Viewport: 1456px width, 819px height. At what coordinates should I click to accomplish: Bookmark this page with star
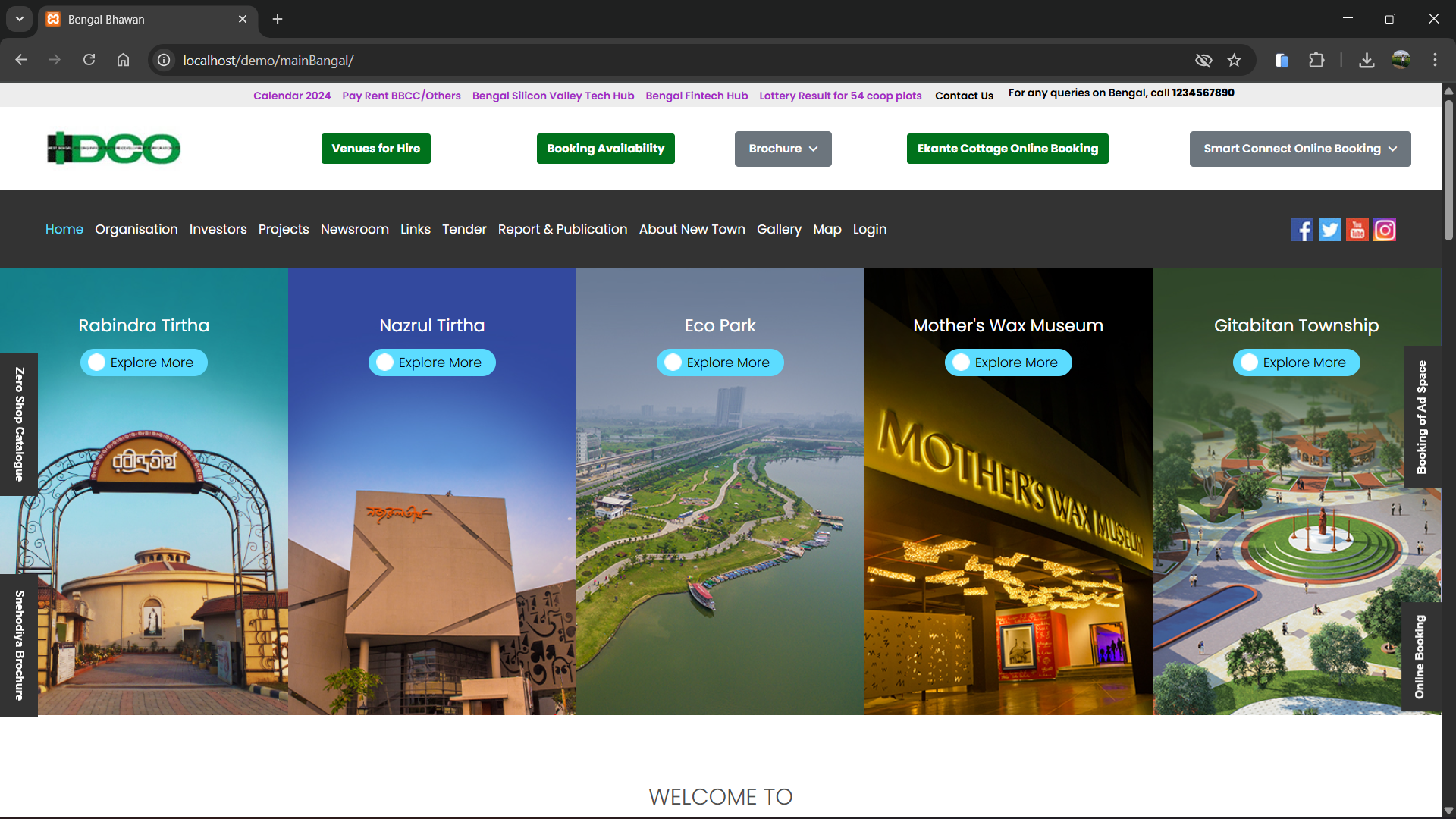click(x=1234, y=60)
